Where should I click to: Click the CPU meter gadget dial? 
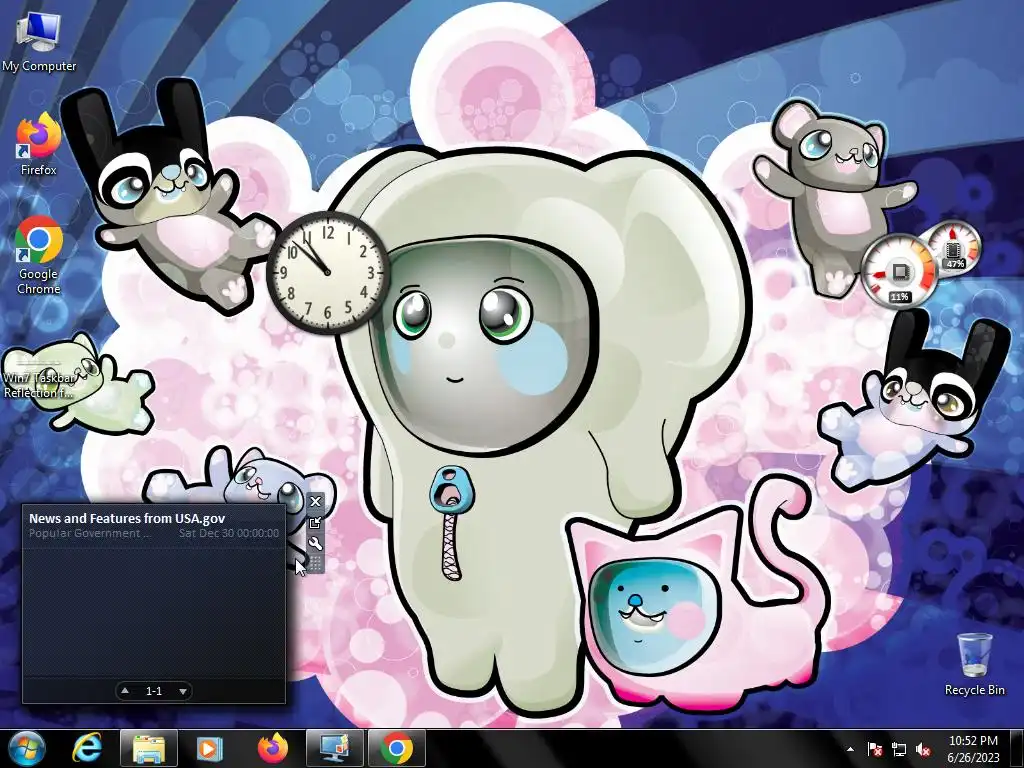pos(900,272)
